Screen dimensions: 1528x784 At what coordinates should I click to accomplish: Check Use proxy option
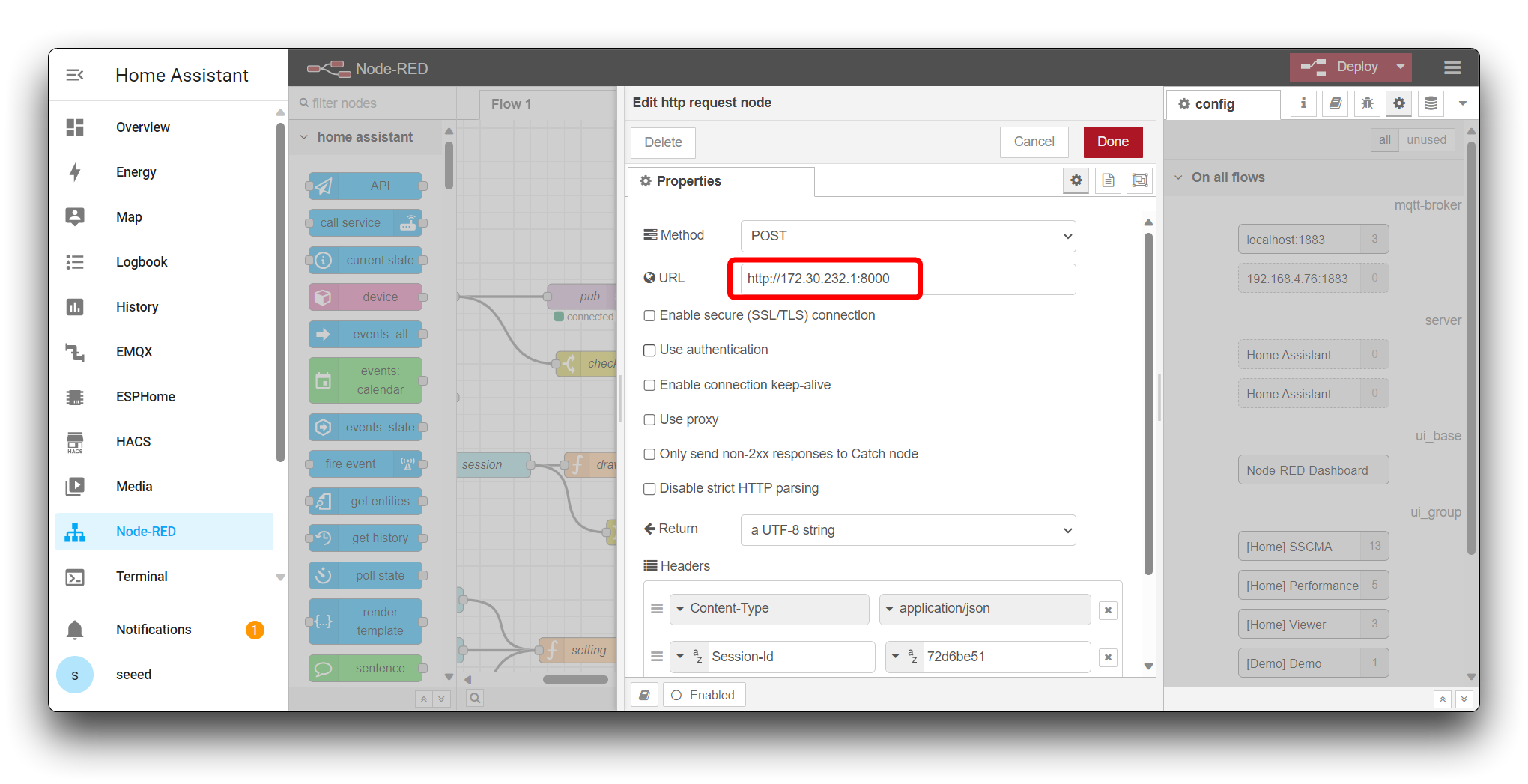pos(649,419)
